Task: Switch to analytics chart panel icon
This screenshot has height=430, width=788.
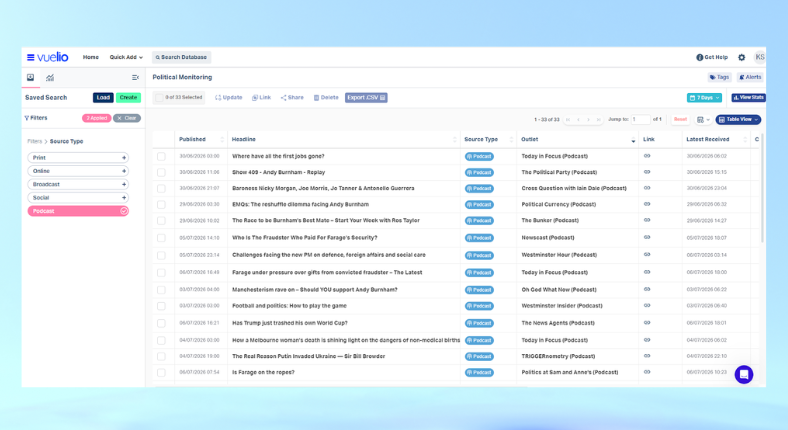Action: click(50, 77)
